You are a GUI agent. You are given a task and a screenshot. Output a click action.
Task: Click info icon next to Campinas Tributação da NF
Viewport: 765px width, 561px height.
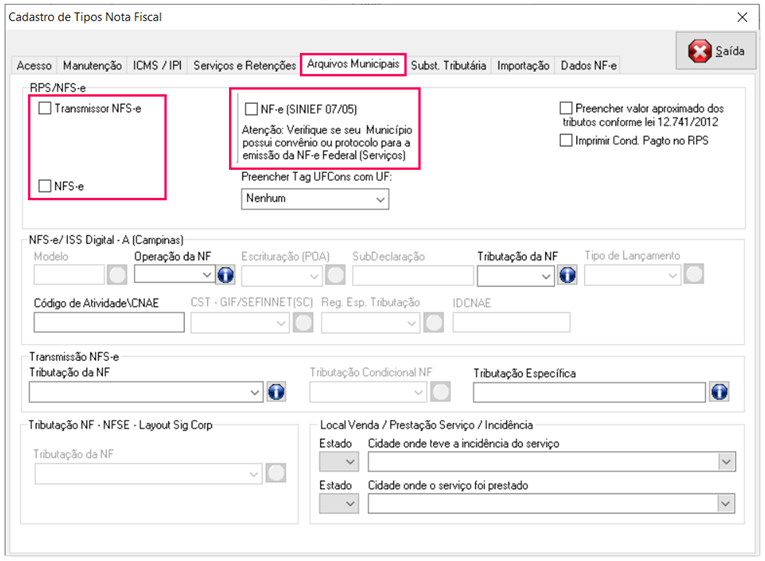[x=568, y=274]
